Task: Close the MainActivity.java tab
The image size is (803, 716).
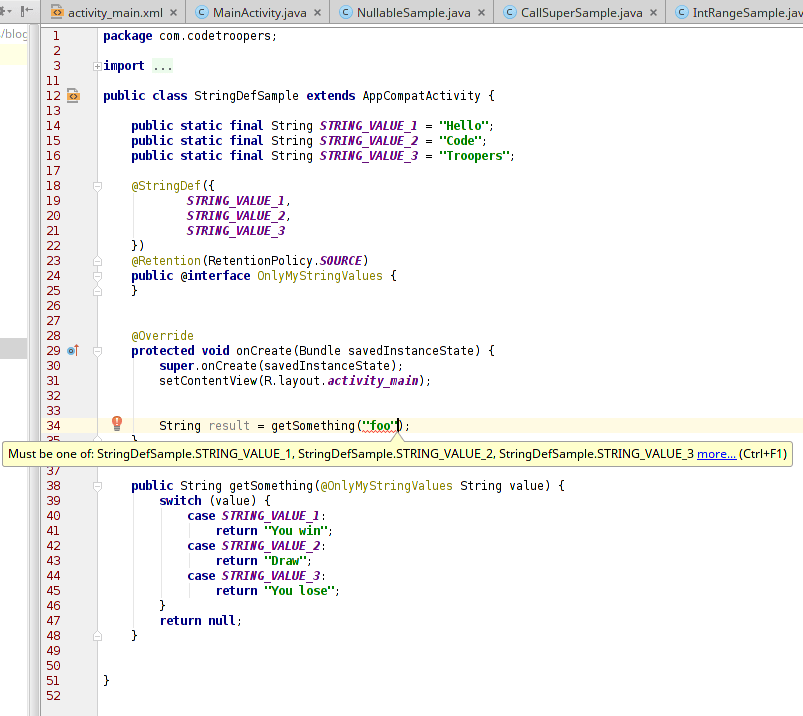Action: point(319,13)
